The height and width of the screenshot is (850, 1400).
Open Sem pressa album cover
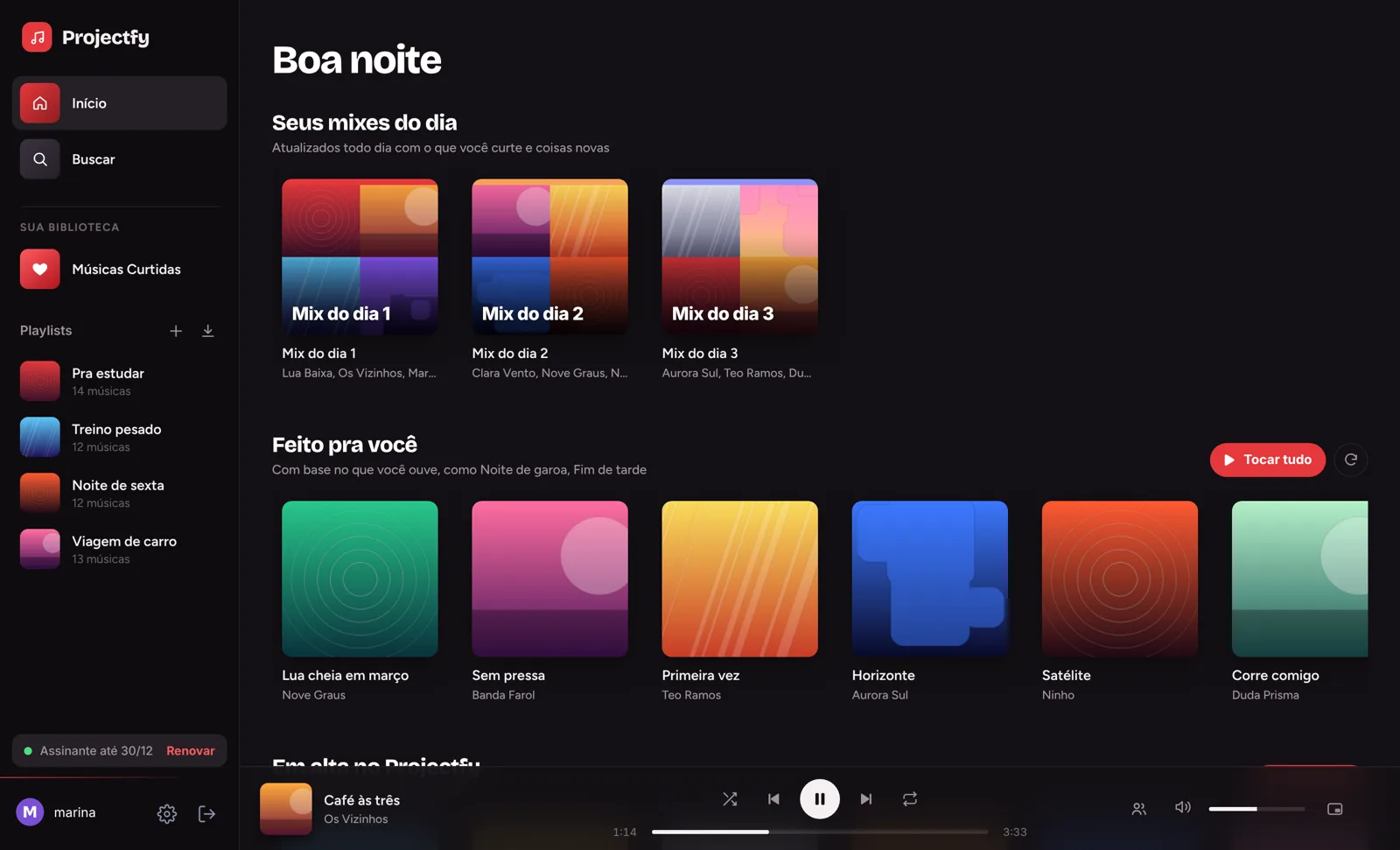coord(549,579)
